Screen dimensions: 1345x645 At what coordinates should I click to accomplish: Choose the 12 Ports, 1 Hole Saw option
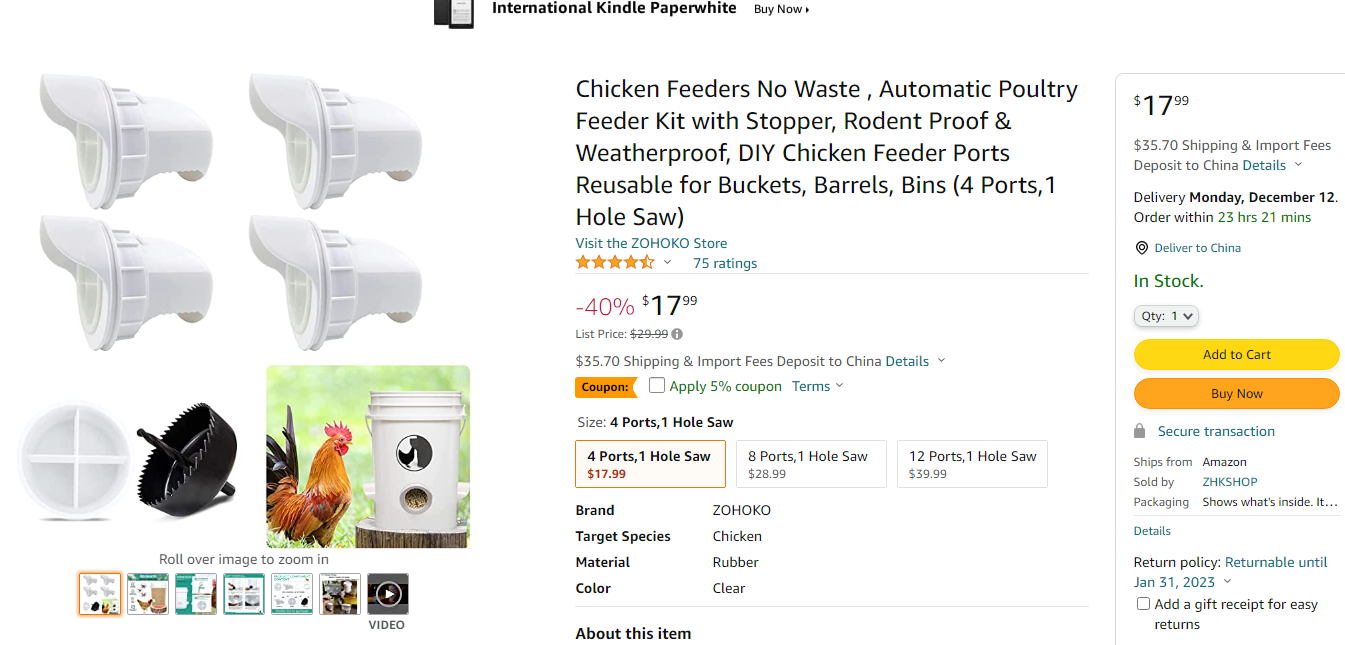coord(972,464)
